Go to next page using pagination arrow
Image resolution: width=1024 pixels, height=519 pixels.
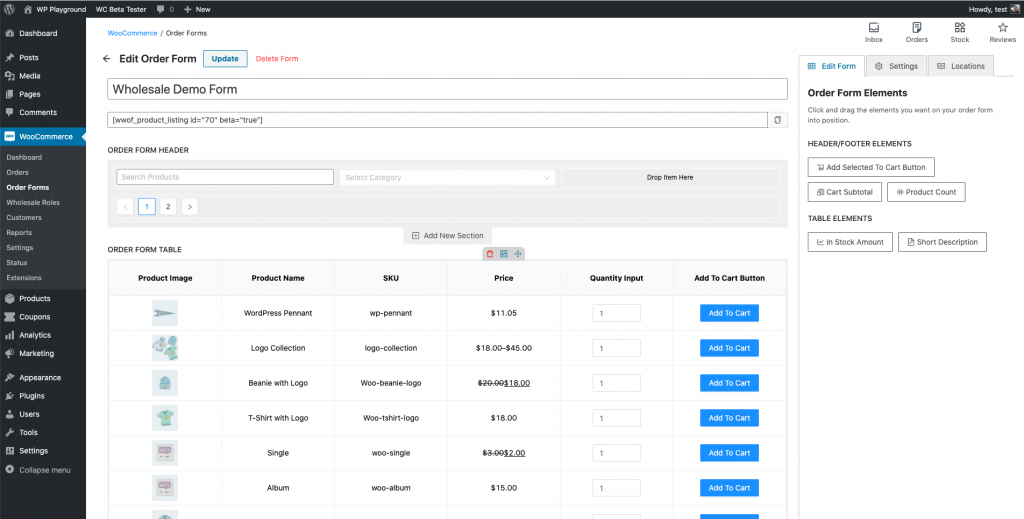pyautogui.click(x=189, y=207)
